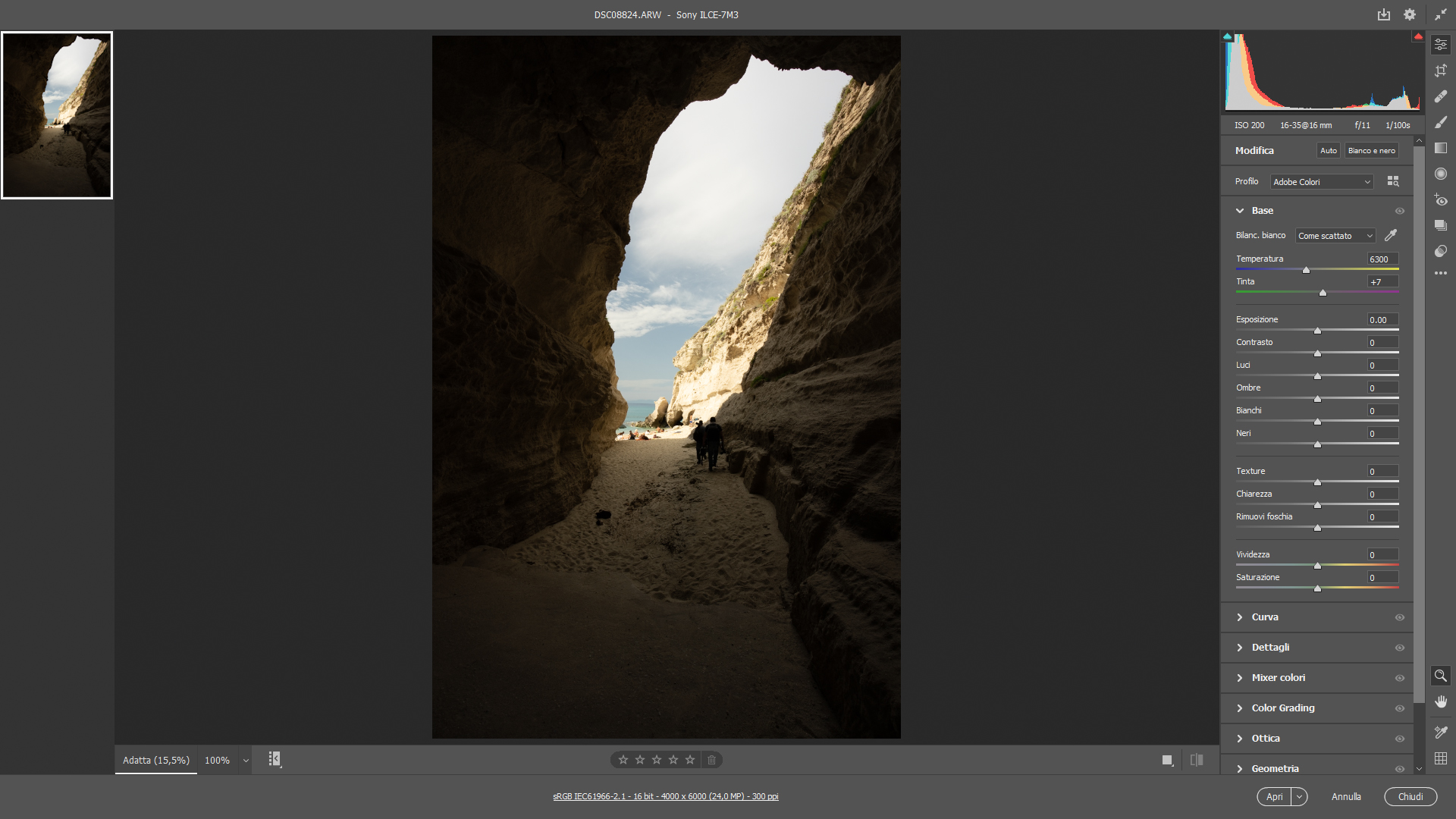
Task: Click the Apri button
Action: (1275, 796)
